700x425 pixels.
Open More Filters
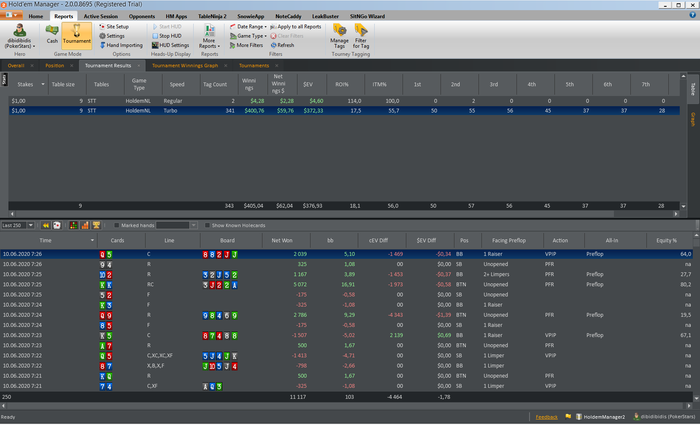[x=246, y=45]
